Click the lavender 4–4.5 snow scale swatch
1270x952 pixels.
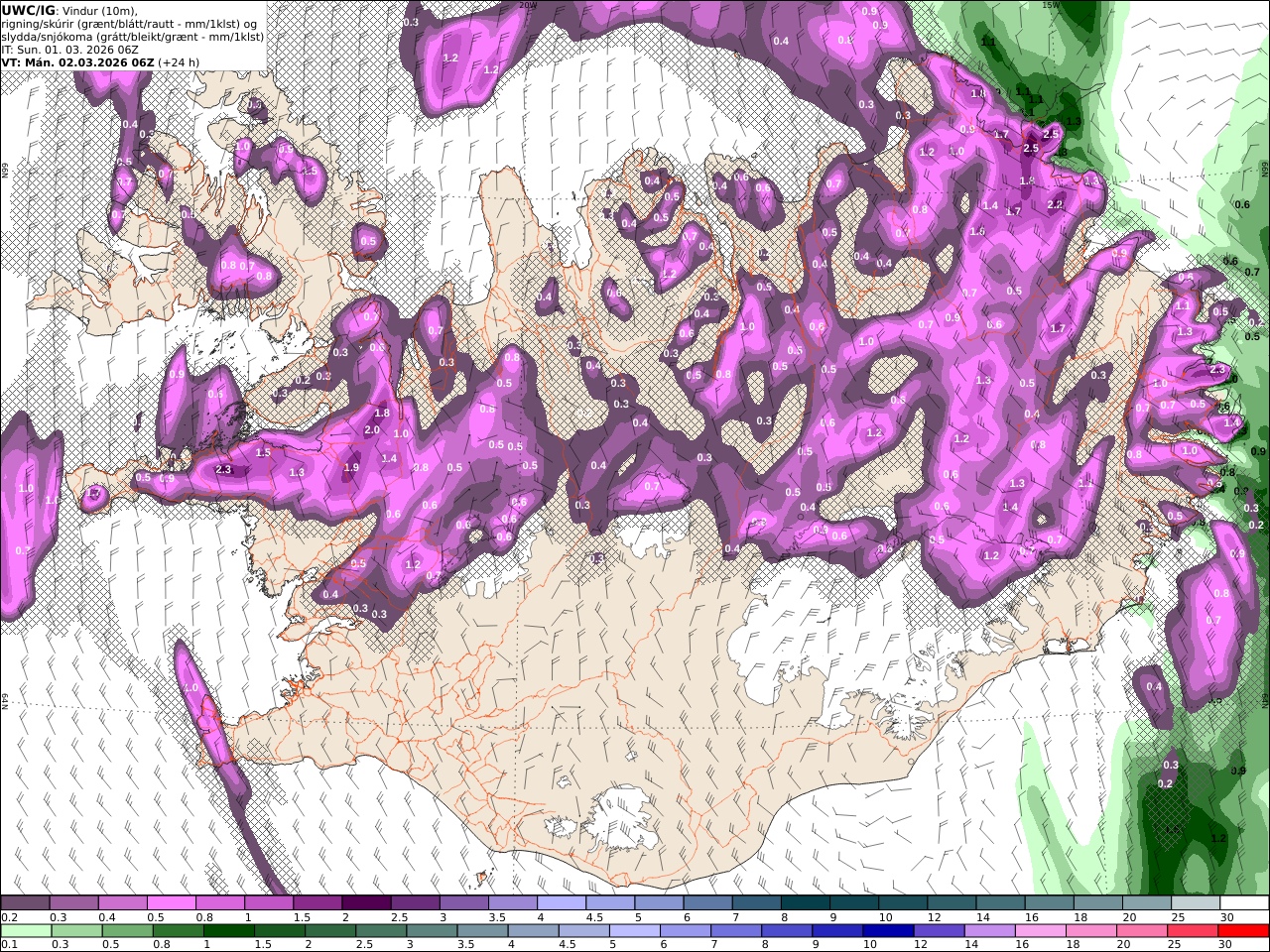pyautogui.click(x=562, y=902)
